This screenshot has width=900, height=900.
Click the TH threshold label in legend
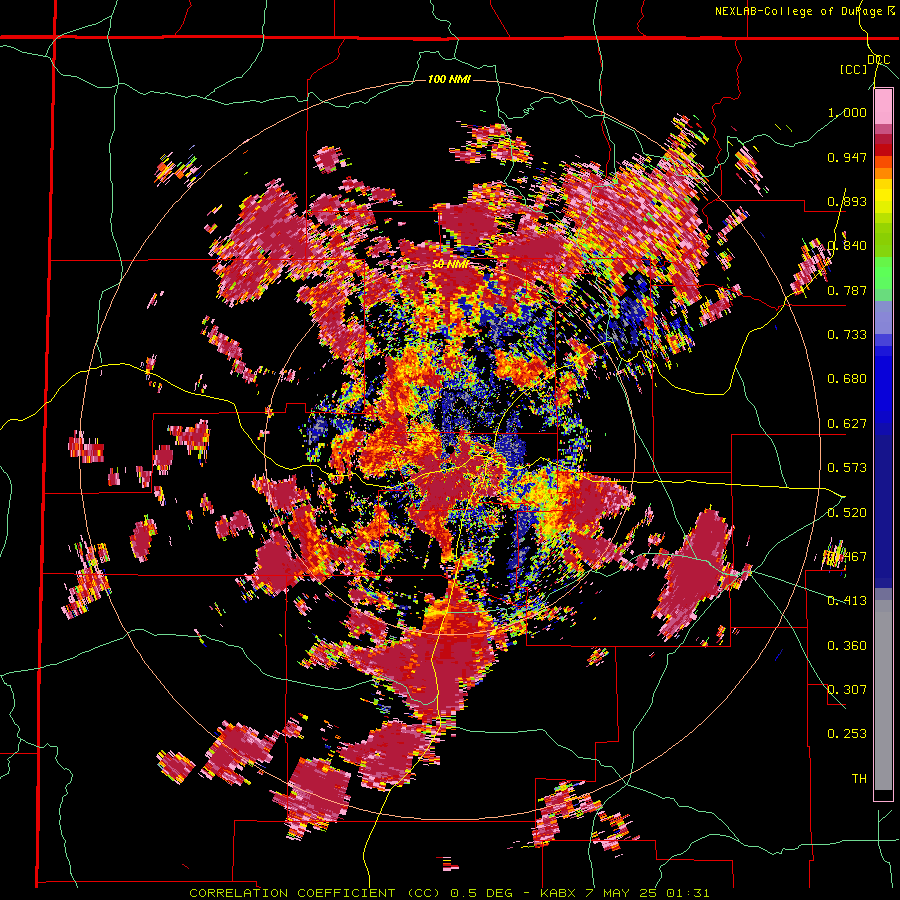(x=859, y=779)
